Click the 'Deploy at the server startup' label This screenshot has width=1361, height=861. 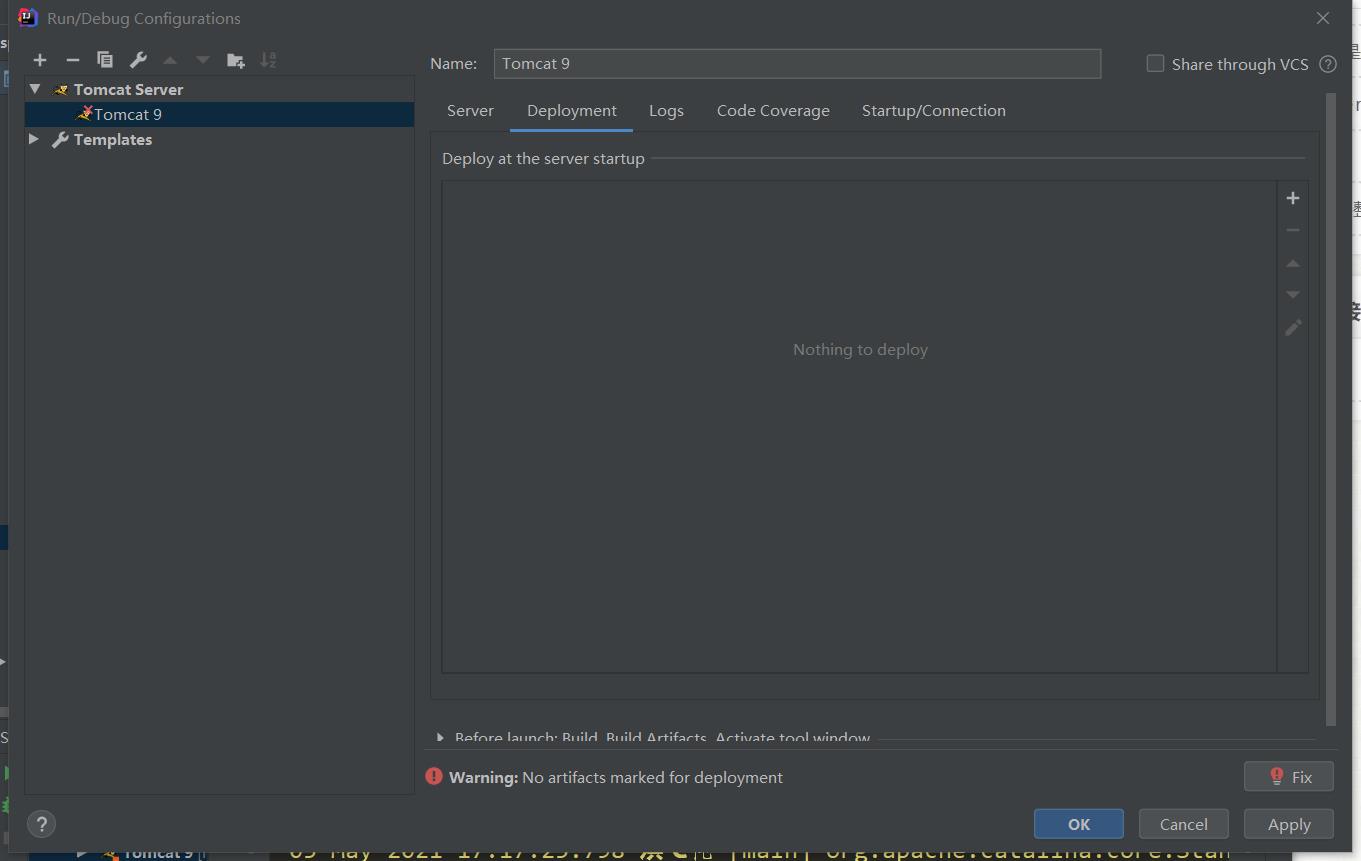[x=543, y=158]
